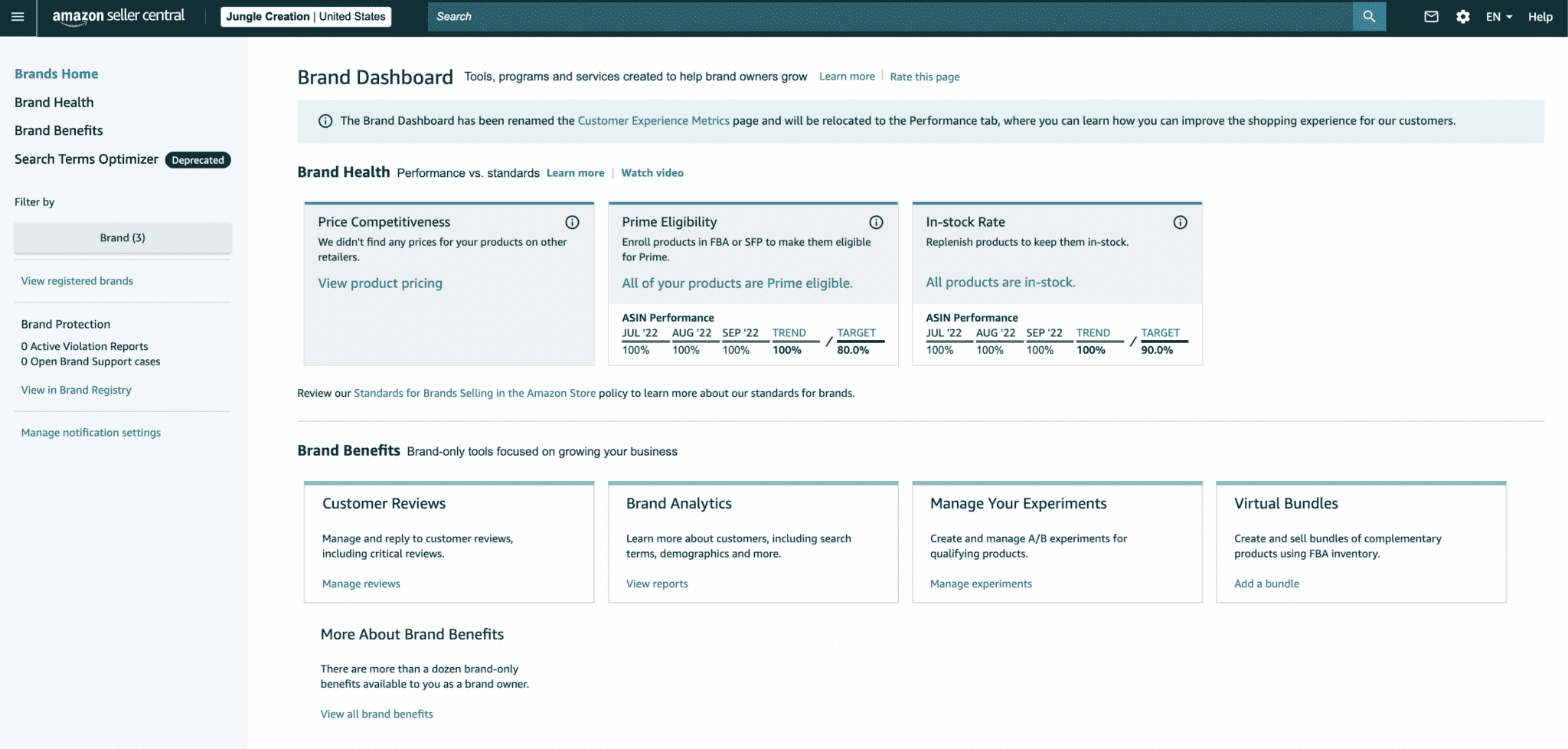Click the Prime Eligibility info icon
1568x749 pixels.
876,222
